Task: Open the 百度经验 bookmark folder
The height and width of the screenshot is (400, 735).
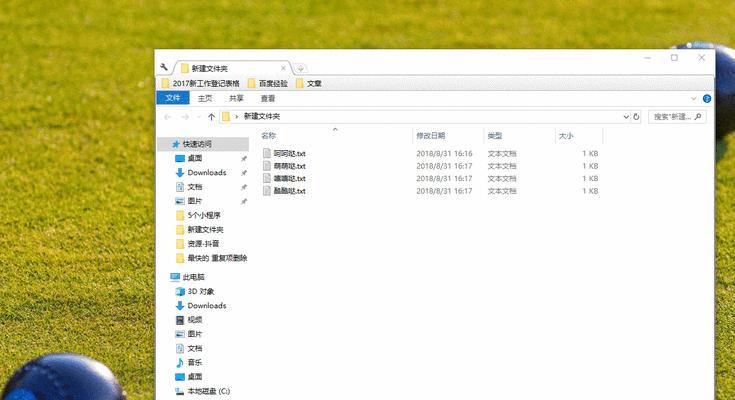Action: click(268, 83)
